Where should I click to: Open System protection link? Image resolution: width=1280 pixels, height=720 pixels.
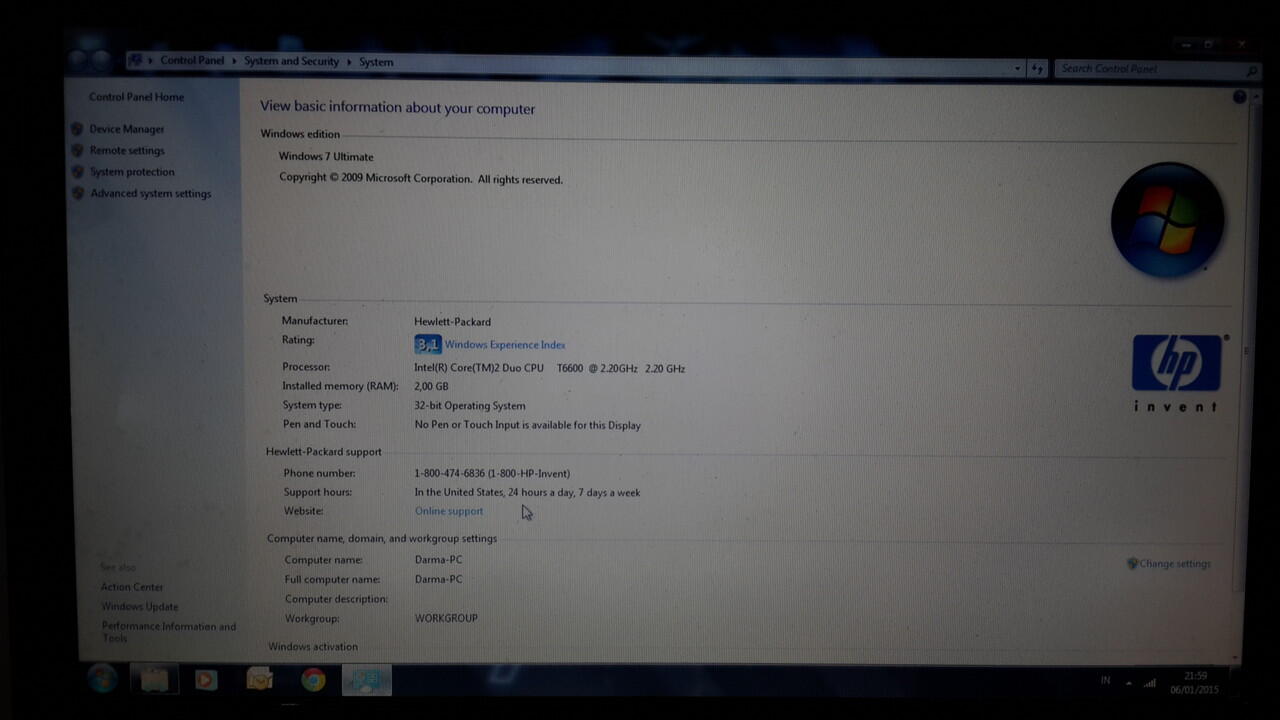coord(132,172)
